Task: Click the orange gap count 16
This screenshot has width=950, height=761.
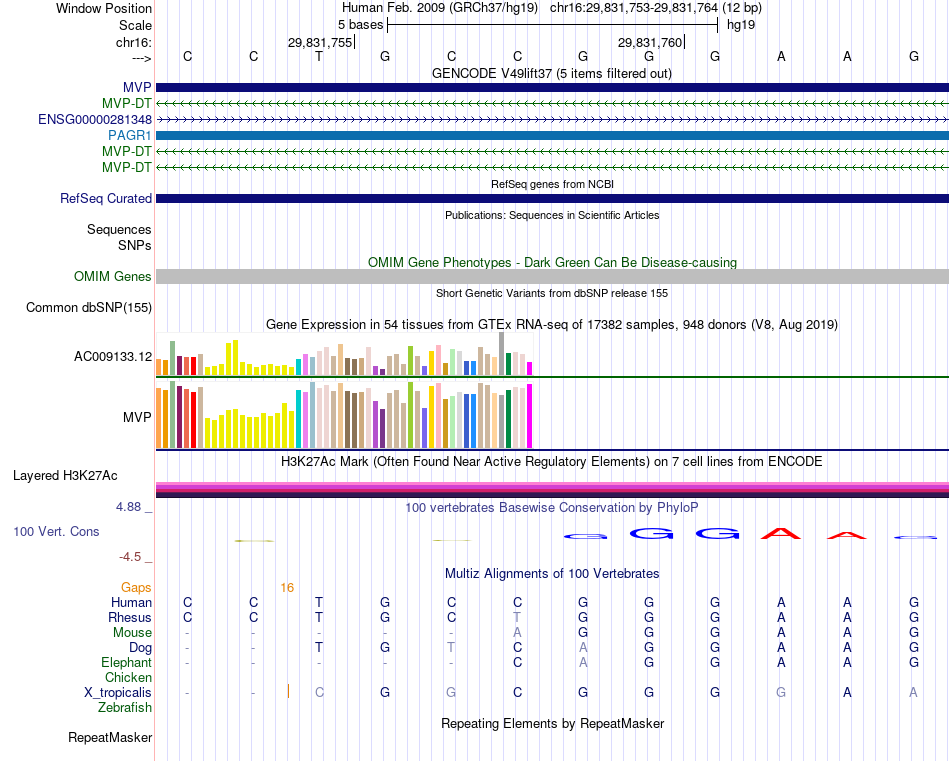Action: (x=287, y=587)
